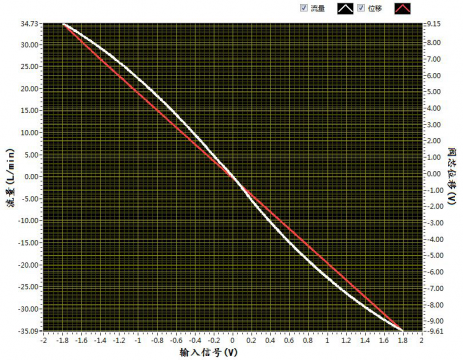Select the 2 x-axis maximum value
The height and width of the screenshot is (360, 463).
[x=422, y=340]
